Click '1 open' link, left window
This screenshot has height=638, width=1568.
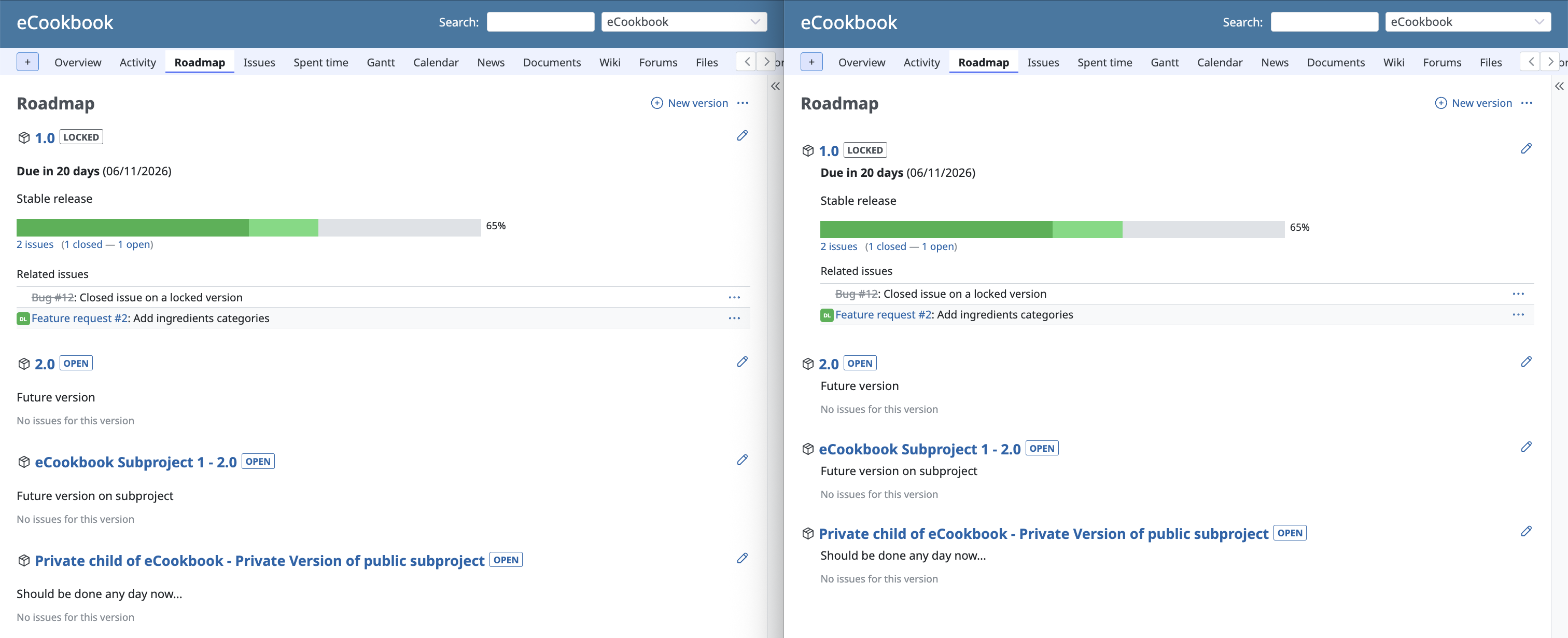(134, 245)
